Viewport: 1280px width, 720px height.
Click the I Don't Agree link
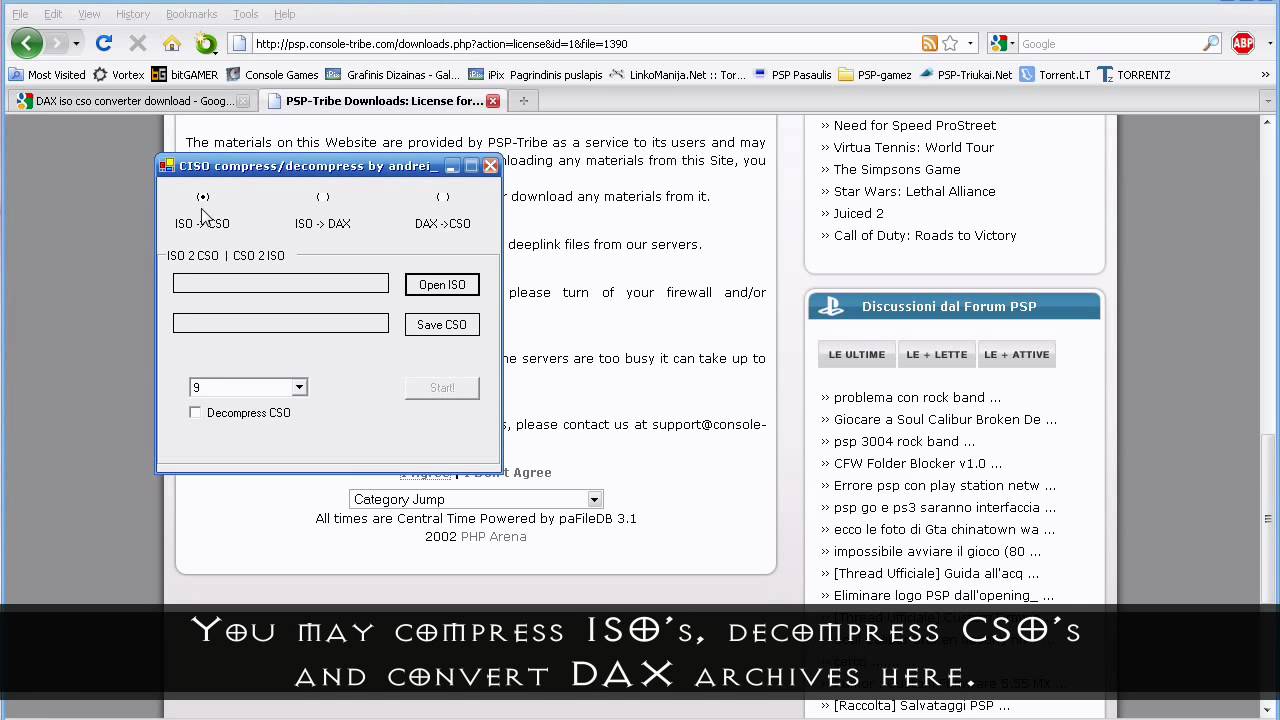[507, 472]
